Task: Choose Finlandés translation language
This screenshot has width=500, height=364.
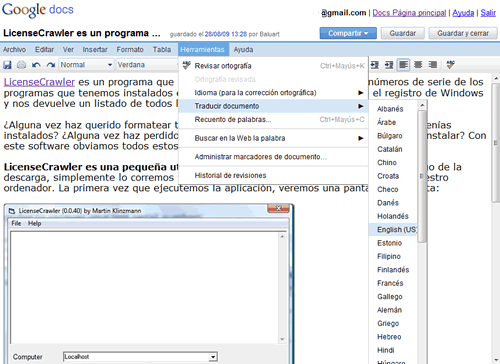Action: click(x=393, y=270)
